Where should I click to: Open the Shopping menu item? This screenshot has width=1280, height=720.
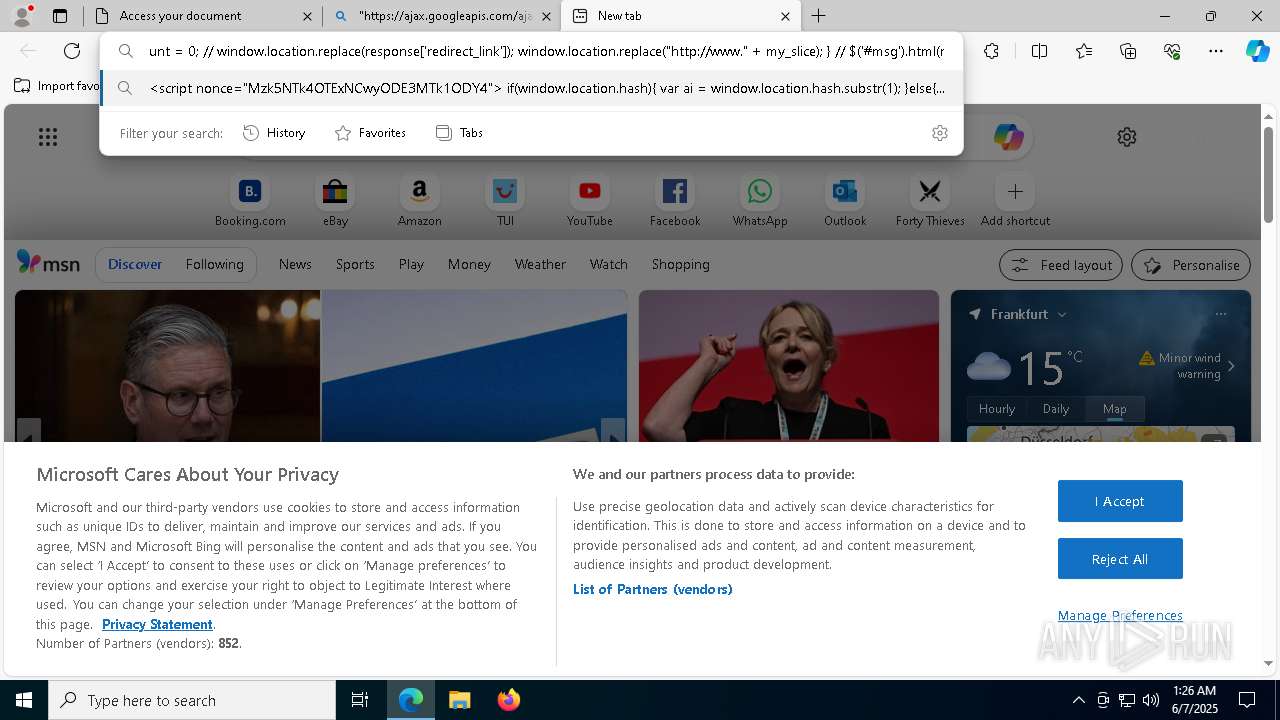[680, 264]
